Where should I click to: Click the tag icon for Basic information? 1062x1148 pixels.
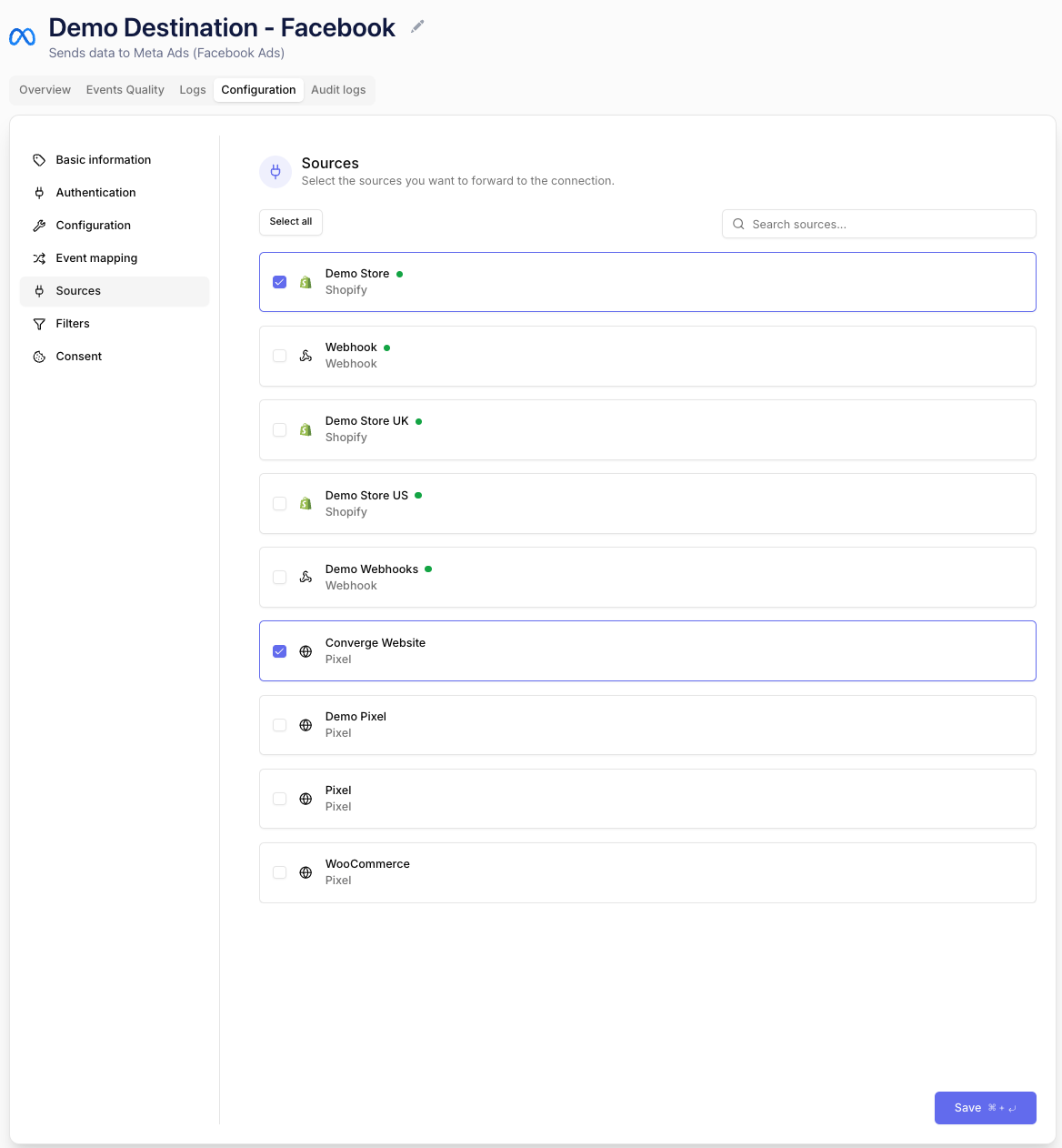[39, 160]
